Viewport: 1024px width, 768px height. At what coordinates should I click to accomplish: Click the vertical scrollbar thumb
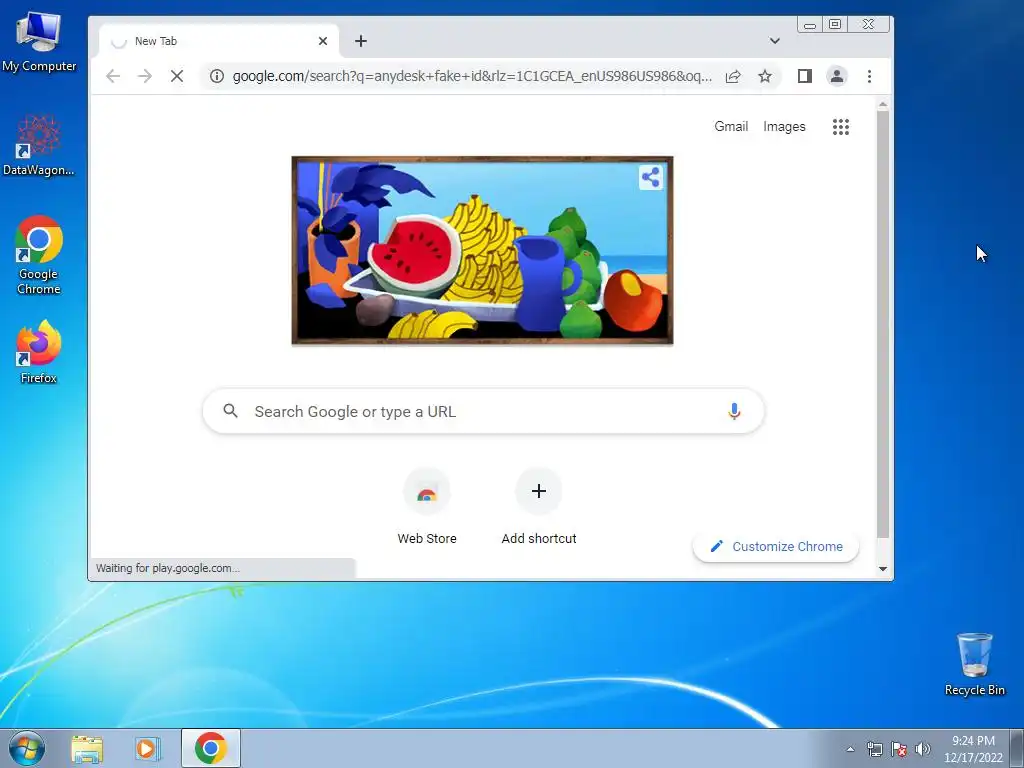click(x=883, y=325)
